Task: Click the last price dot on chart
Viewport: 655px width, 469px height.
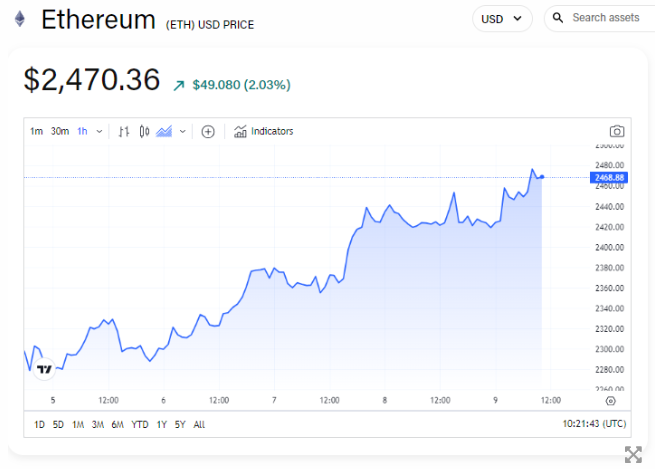Action: click(542, 177)
